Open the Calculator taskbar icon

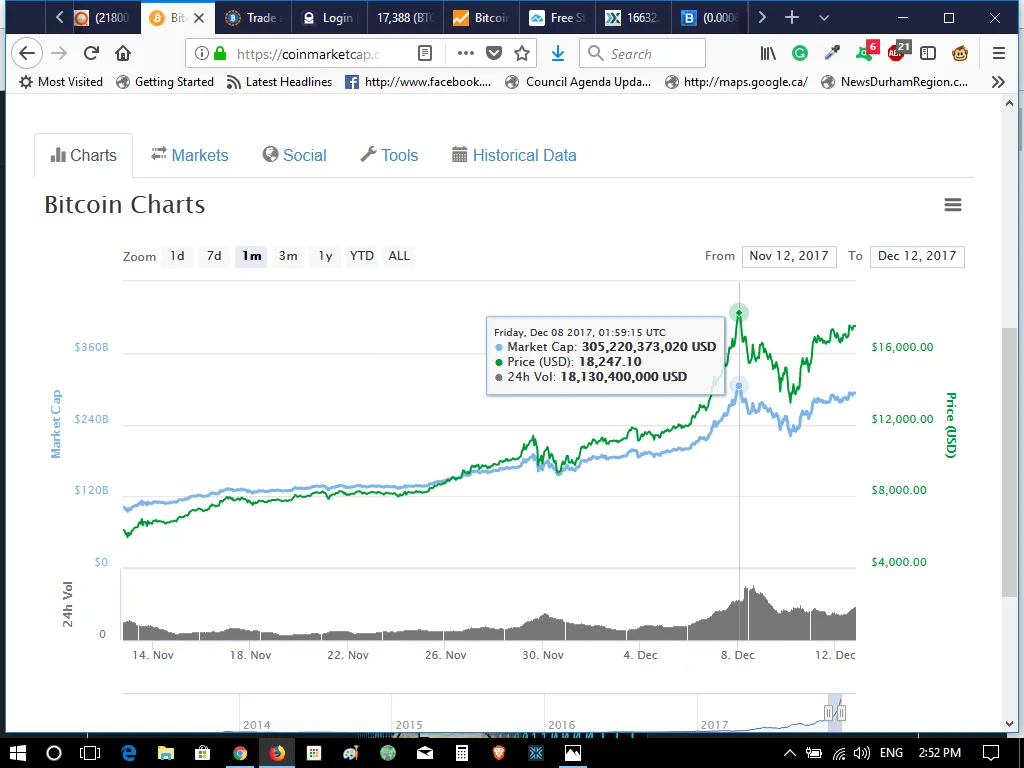pyautogui.click(x=462, y=753)
